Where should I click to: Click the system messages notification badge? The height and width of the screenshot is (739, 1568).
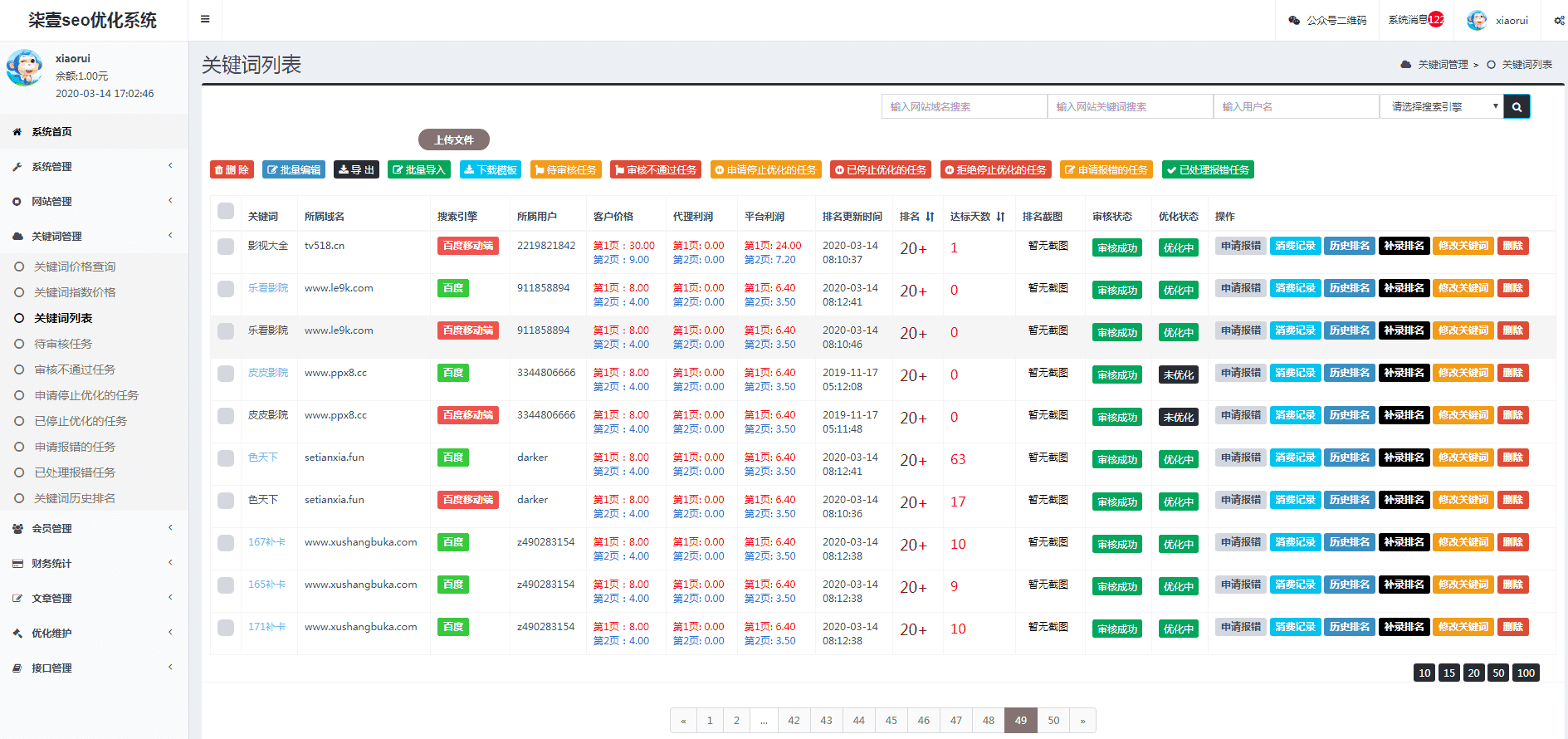[1435, 20]
